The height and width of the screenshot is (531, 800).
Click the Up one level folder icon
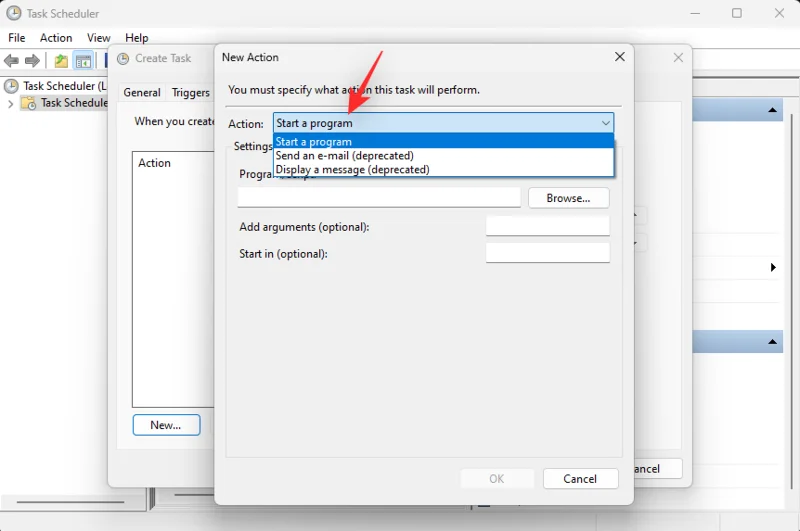coord(61,61)
